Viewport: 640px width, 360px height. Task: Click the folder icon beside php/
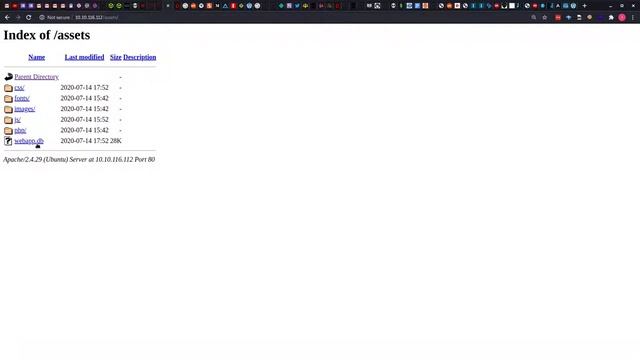pyautogui.click(x=8, y=130)
